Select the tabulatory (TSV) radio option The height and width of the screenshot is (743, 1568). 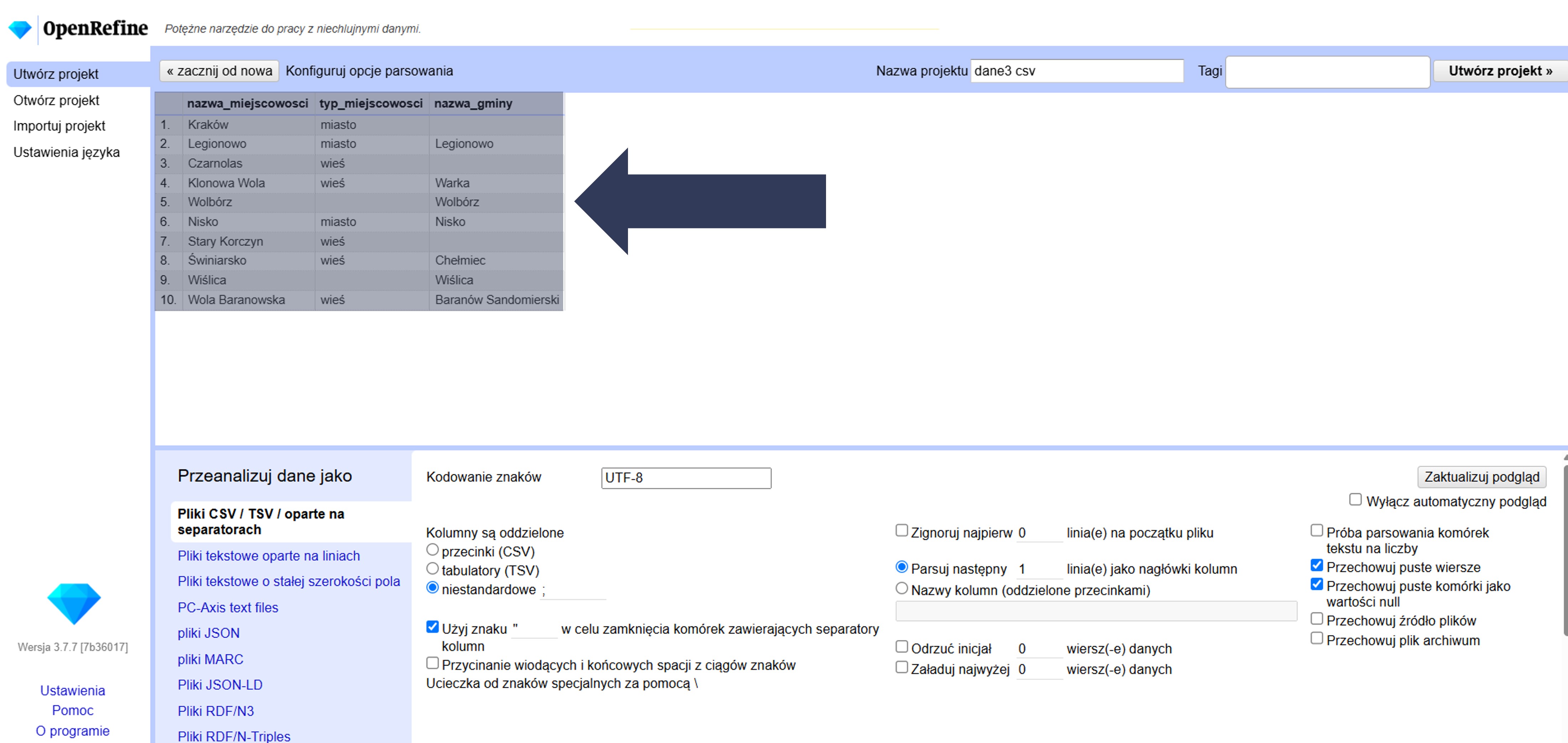432,568
